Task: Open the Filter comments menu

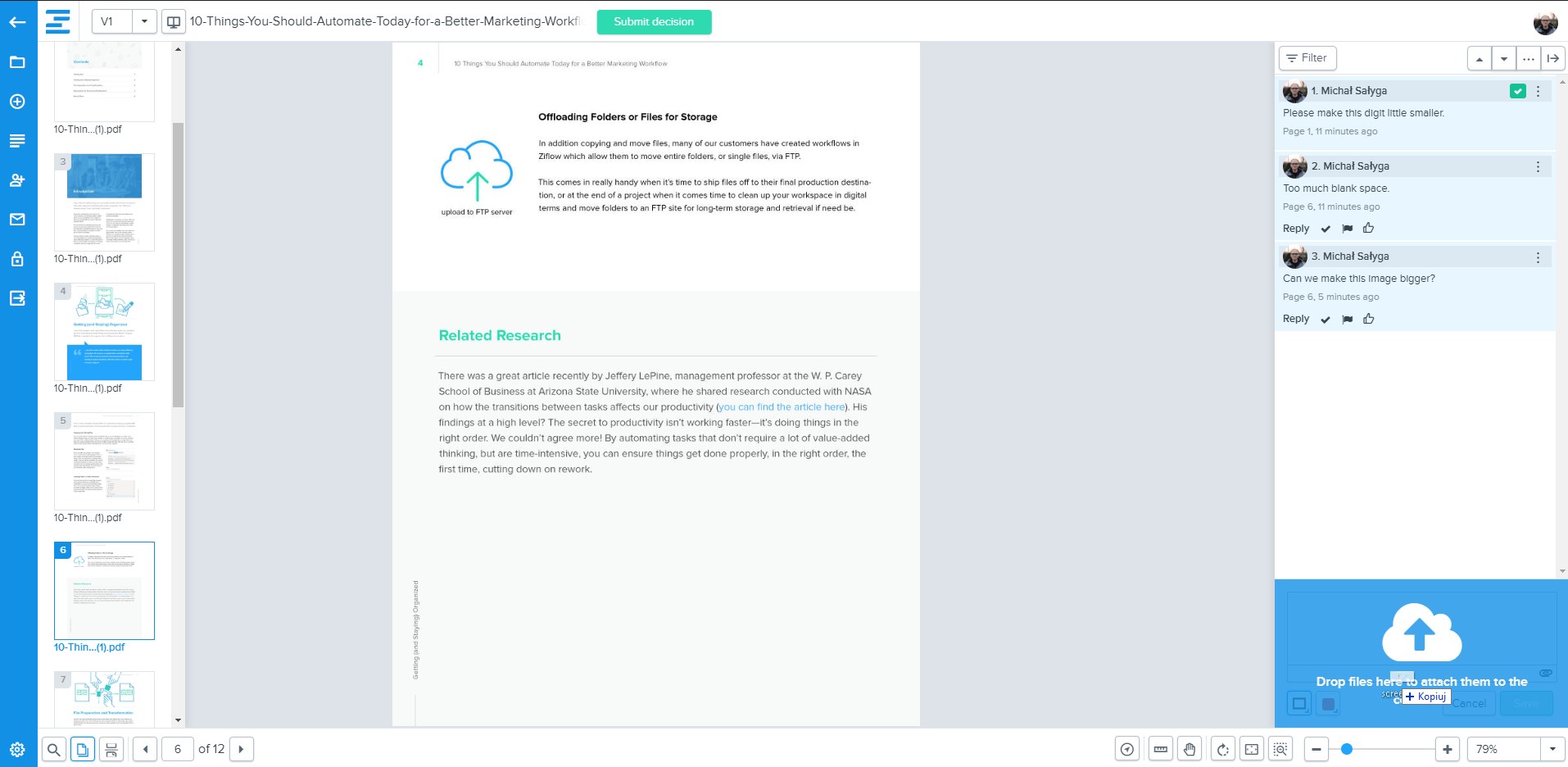Action: pos(1307,58)
